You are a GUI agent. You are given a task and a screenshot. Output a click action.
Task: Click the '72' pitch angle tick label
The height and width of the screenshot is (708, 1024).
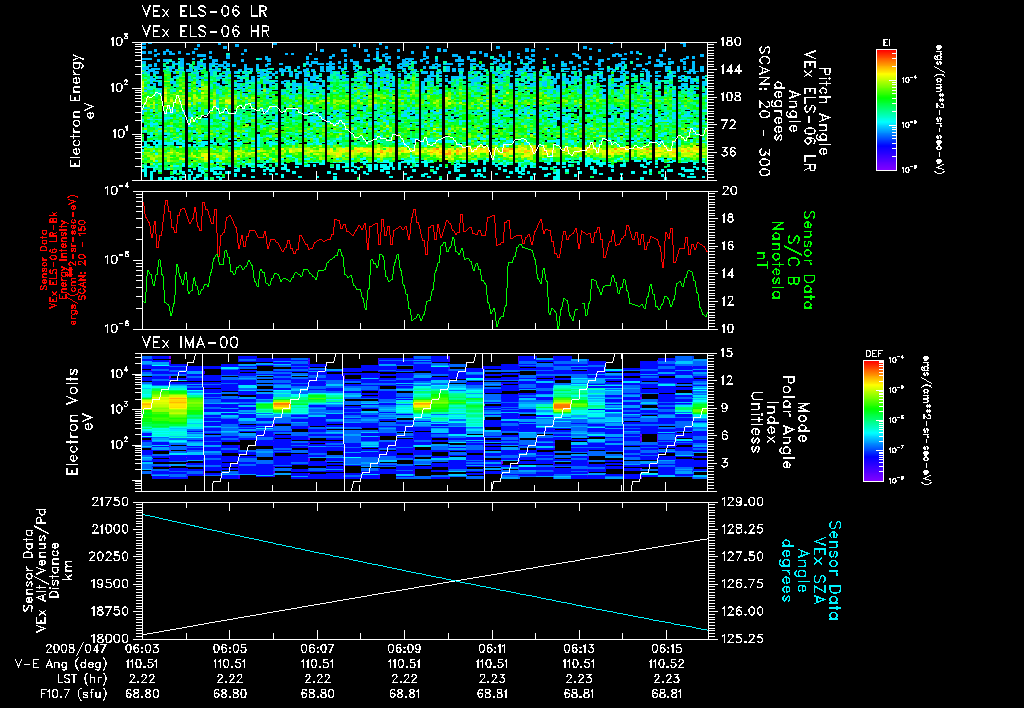coord(726,125)
